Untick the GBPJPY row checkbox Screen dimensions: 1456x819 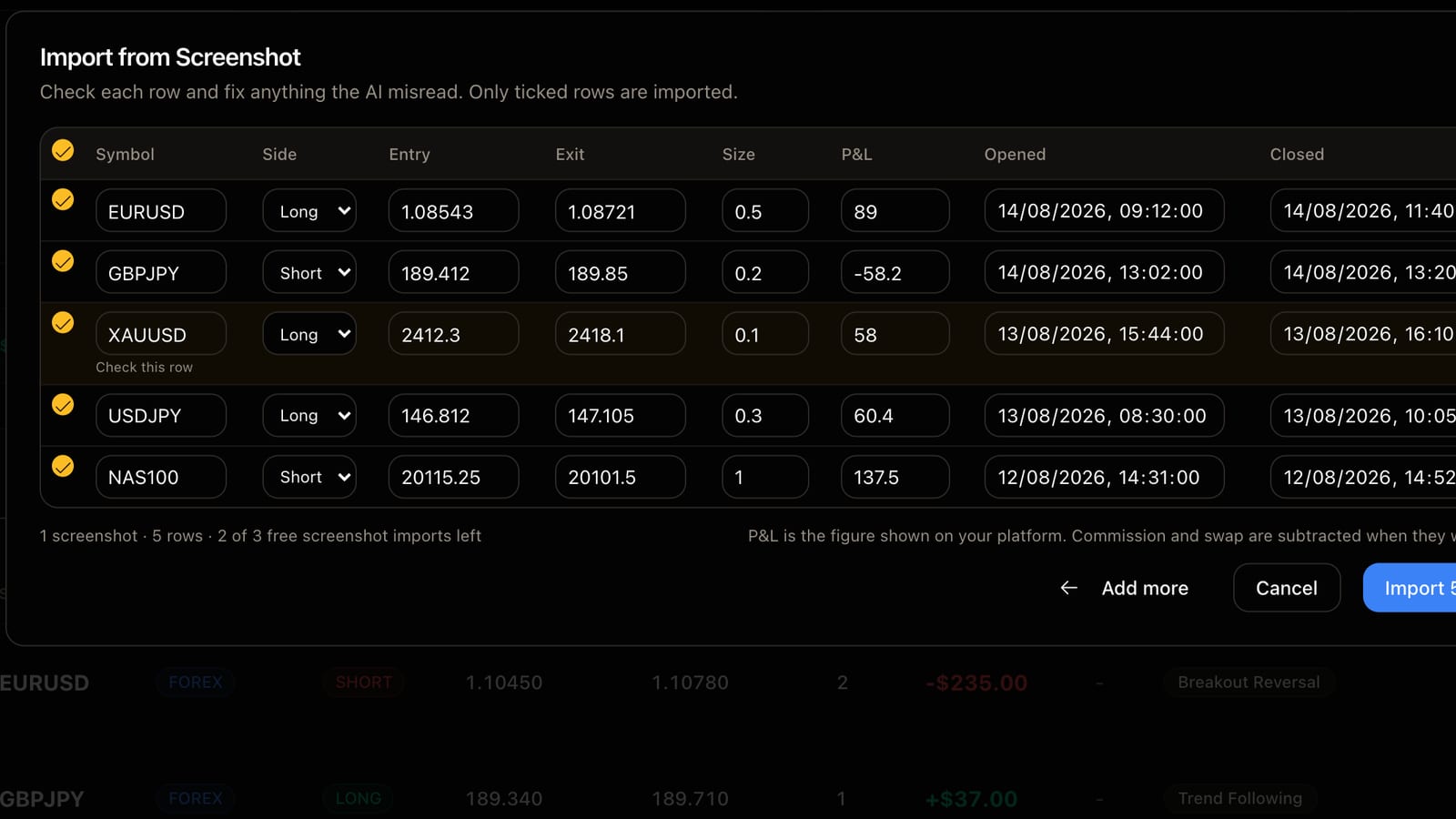(63, 261)
